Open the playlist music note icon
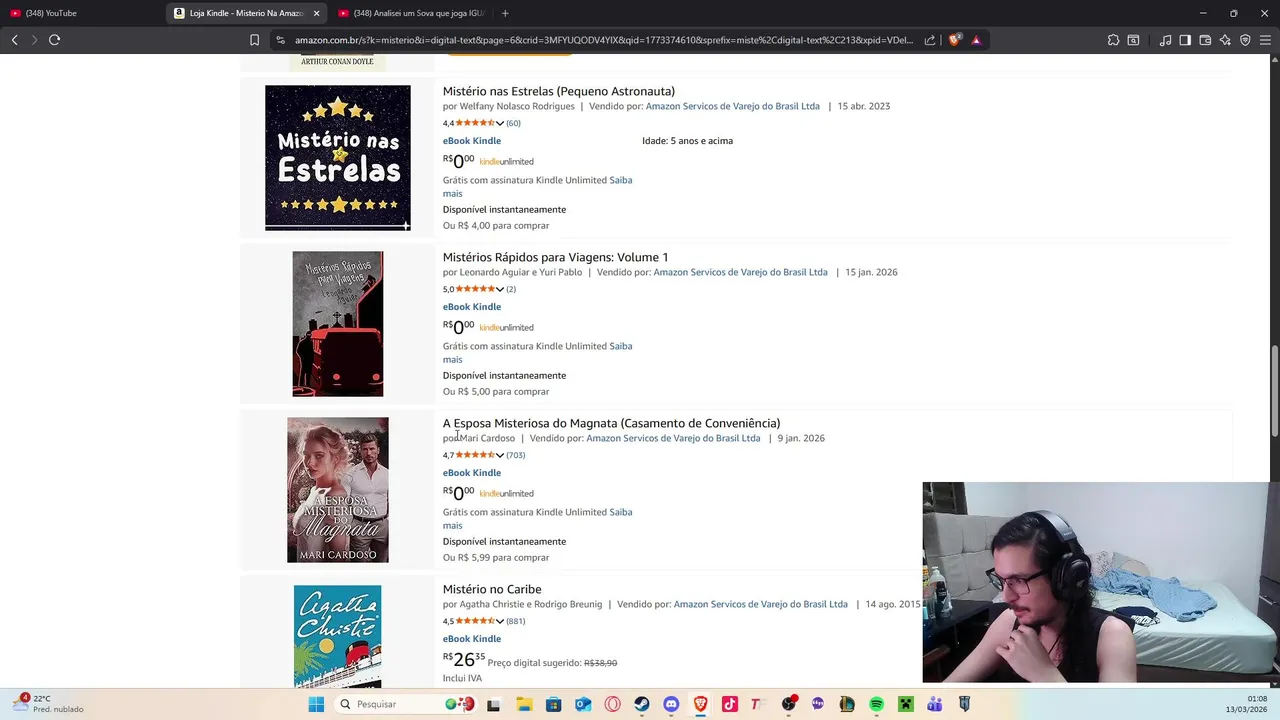The width and height of the screenshot is (1280, 720). click(1165, 40)
